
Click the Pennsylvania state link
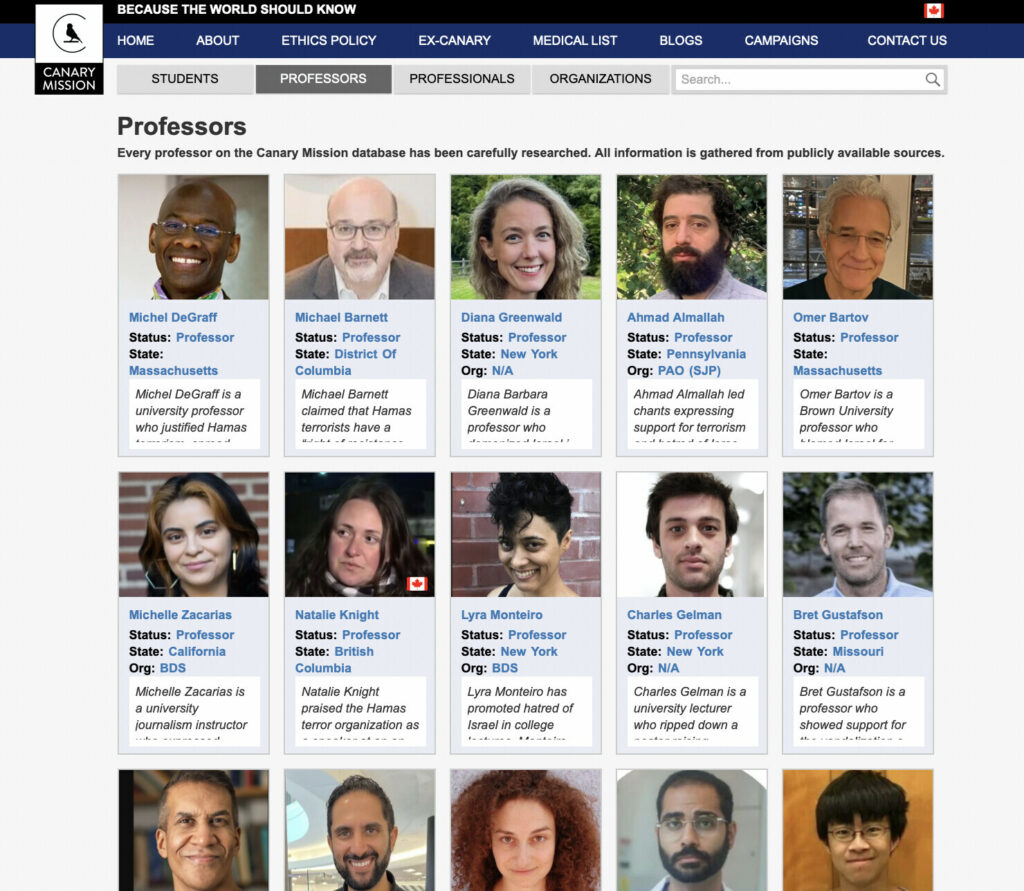(x=706, y=354)
